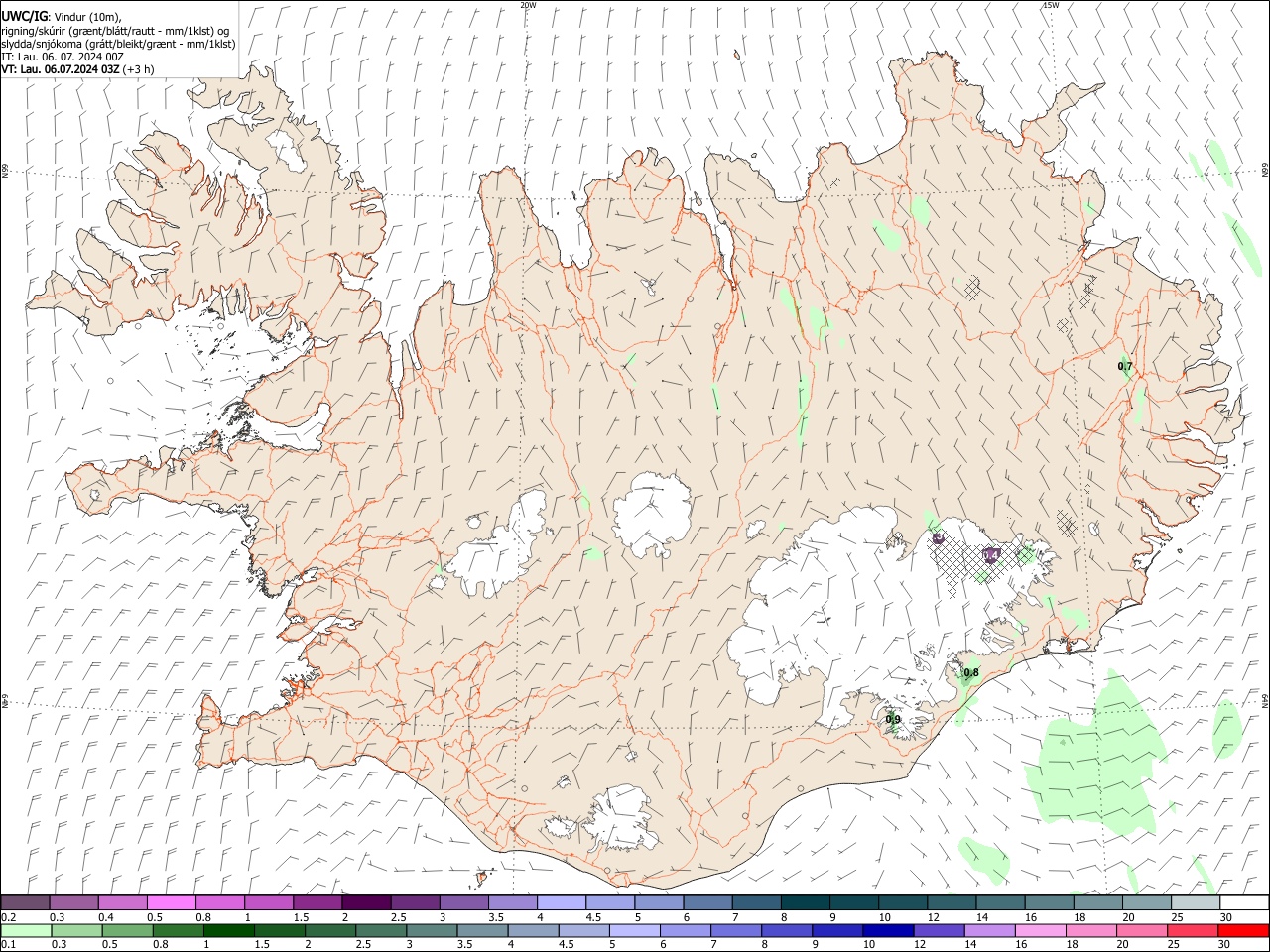Click the magenta 1 swatch in upper legend row
The width and height of the screenshot is (1270, 952).
269,902
